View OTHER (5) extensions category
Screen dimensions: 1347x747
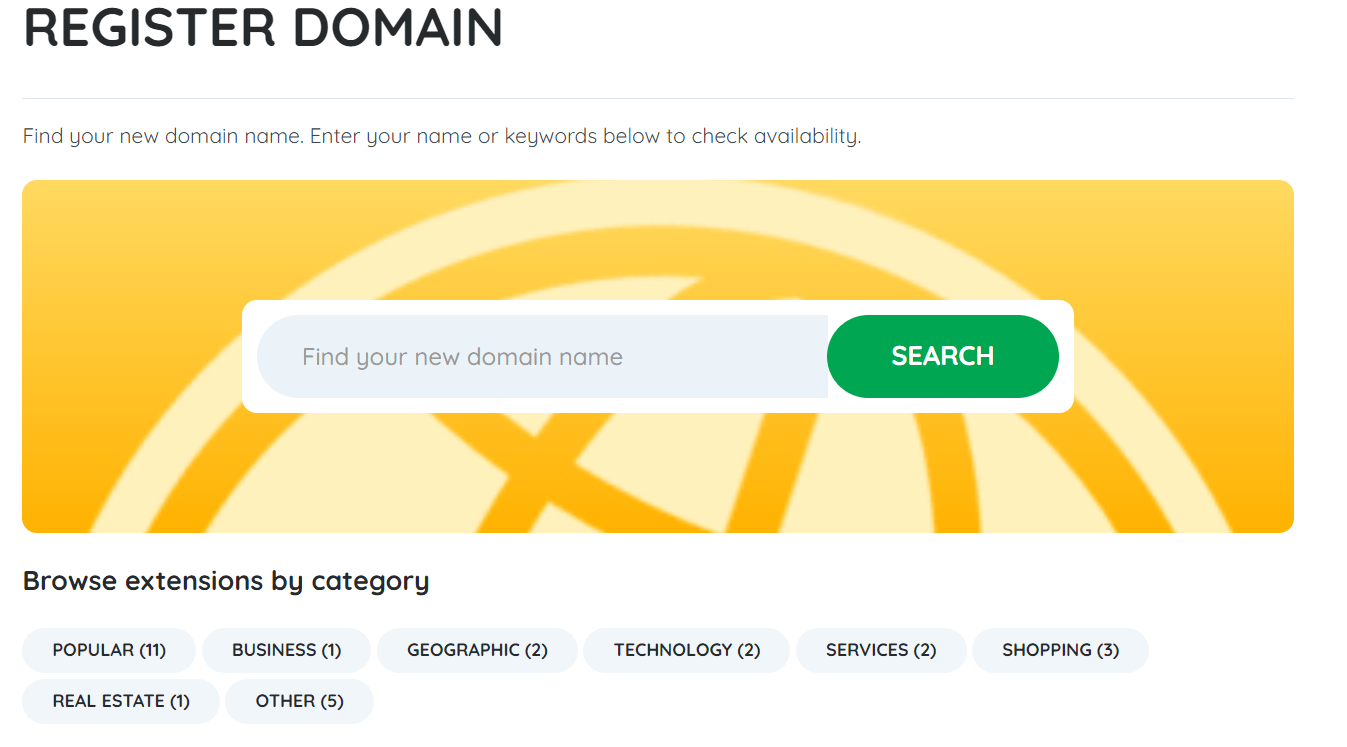pos(299,701)
